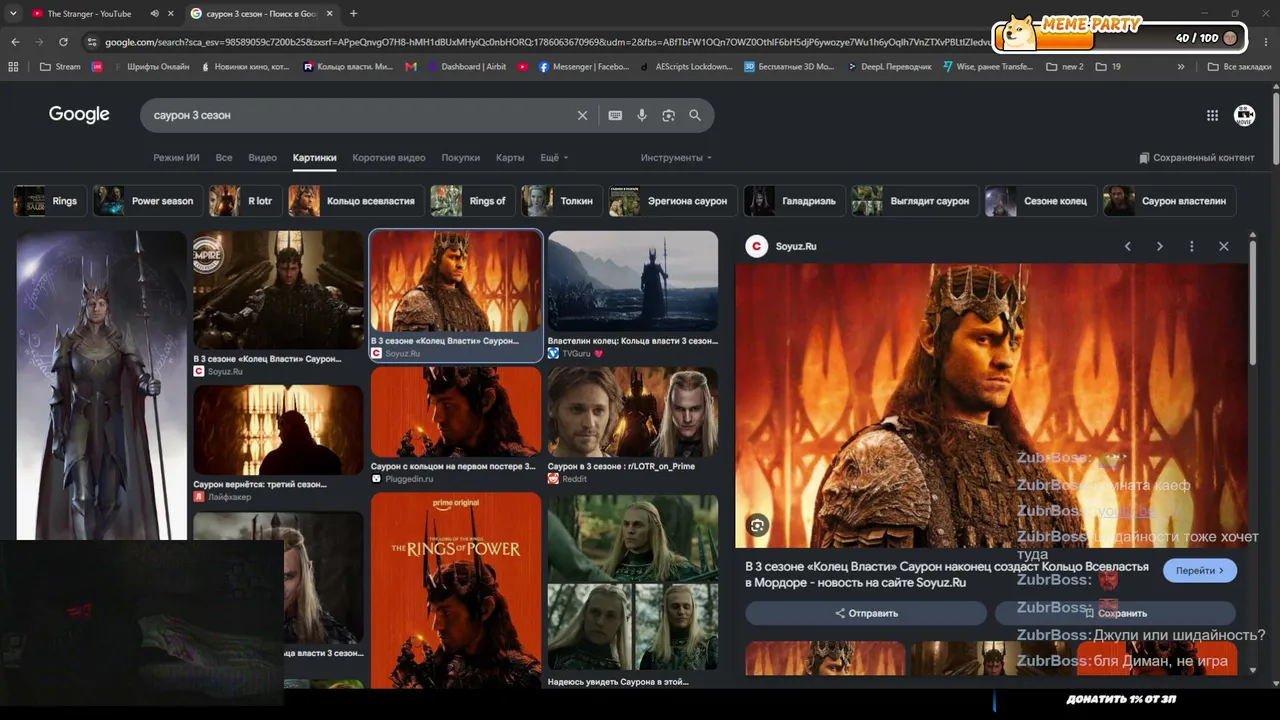Viewport: 1280px width, 720px height.
Task: Apply the Сезоне колец filter chip
Action: pyautogui.click(x=1041, y=201)
